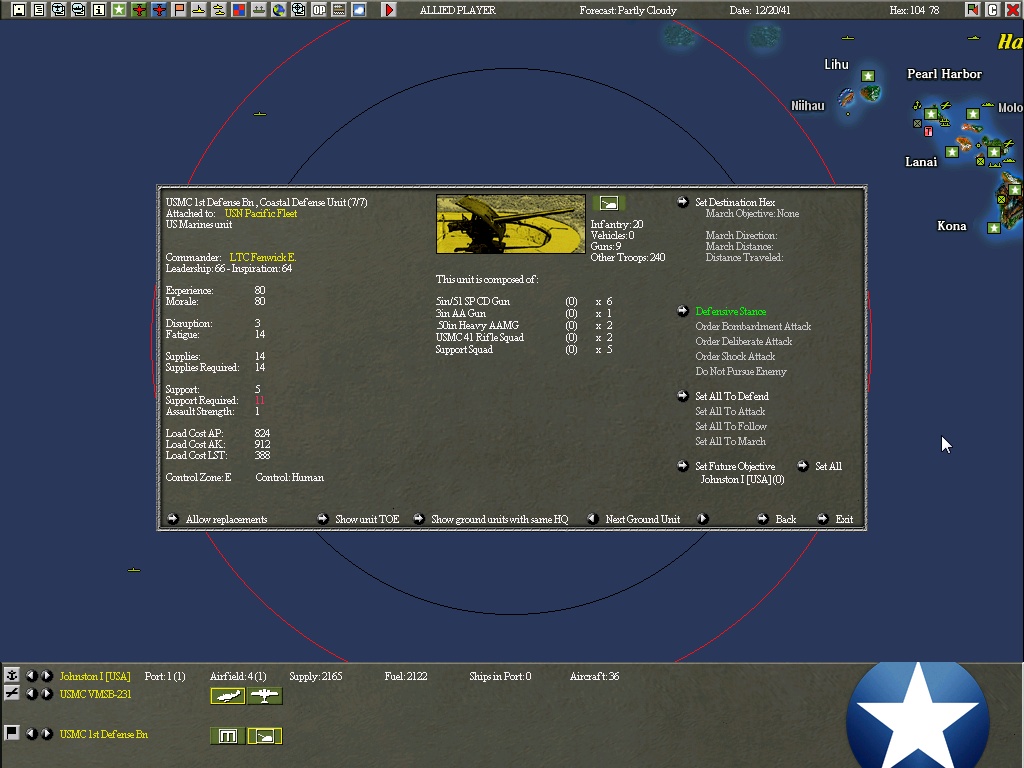The image size is (1024, 768).
Task: Exit the unit information dialog
Action: pyautogui.click(x=844, y=519)
